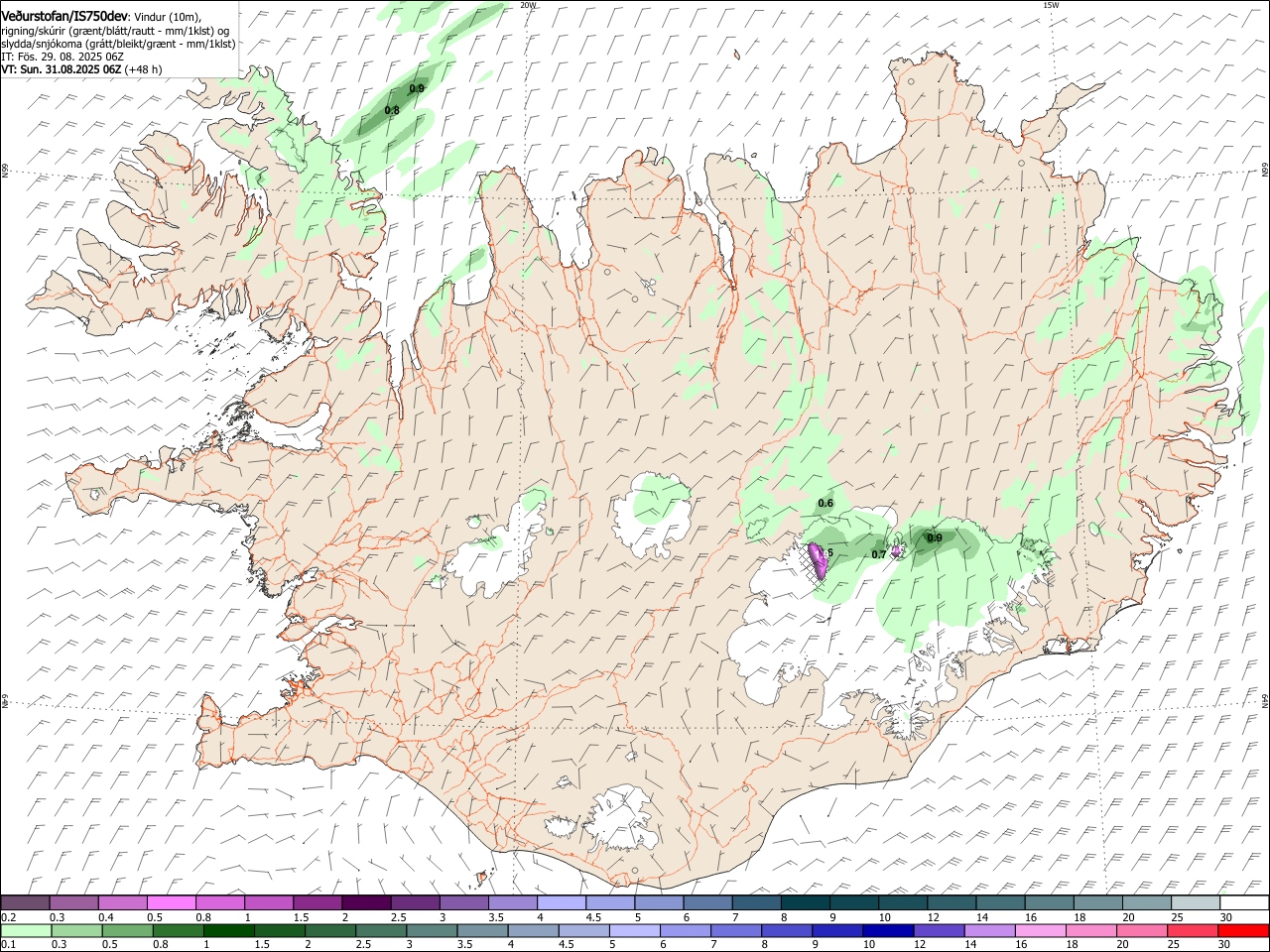
Task: Click the pinkish-red 25–30 rain legend swatch
Action: pos(1193,930)
